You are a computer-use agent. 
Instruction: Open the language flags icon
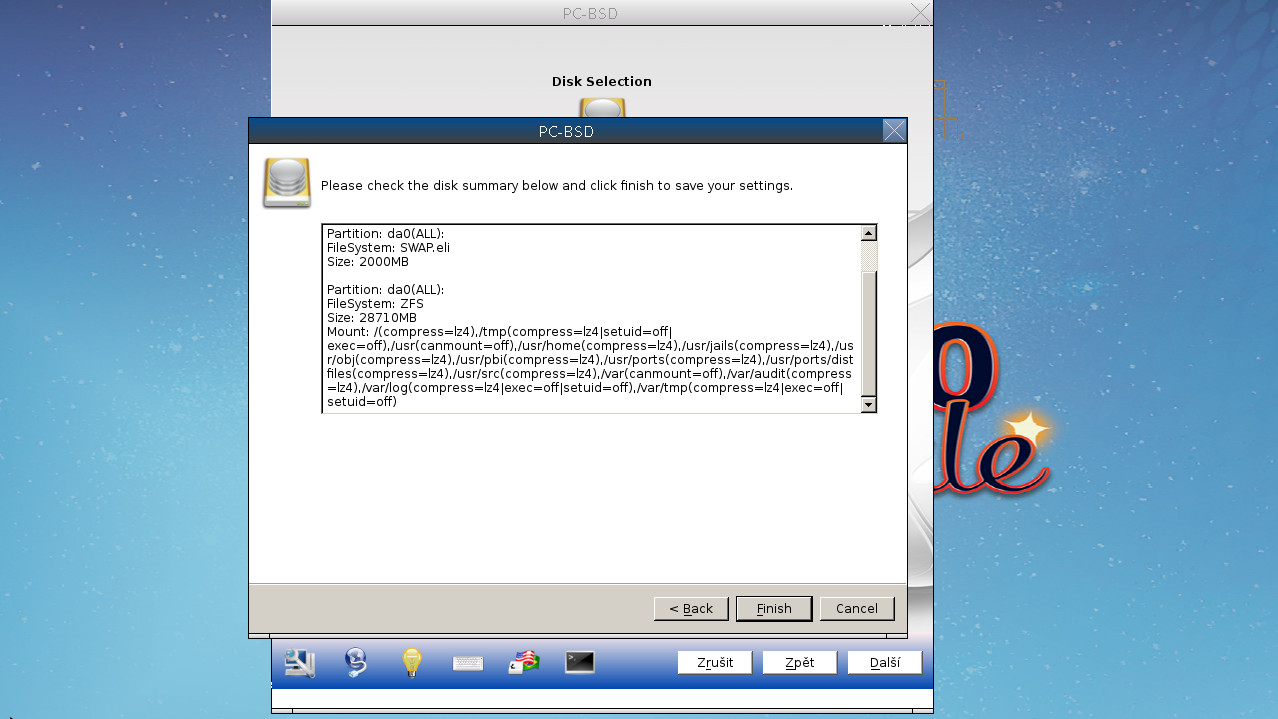[x=523, y=662]
